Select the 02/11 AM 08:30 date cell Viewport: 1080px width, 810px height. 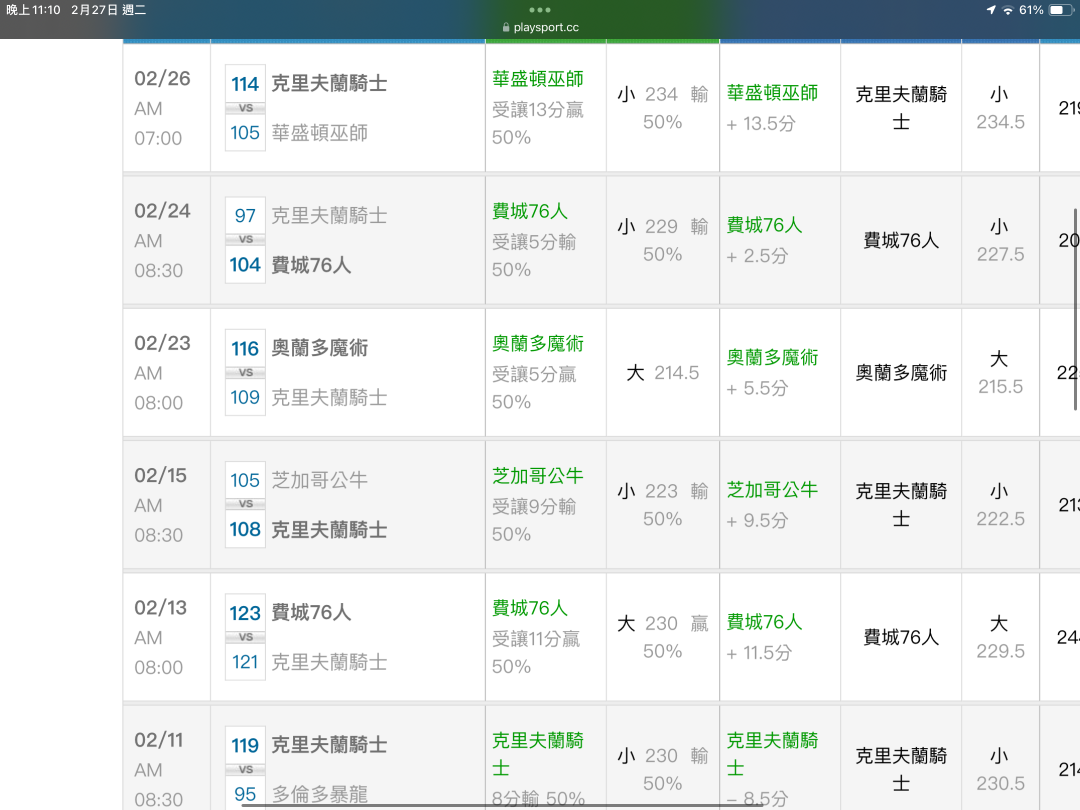tap(167, 758)
